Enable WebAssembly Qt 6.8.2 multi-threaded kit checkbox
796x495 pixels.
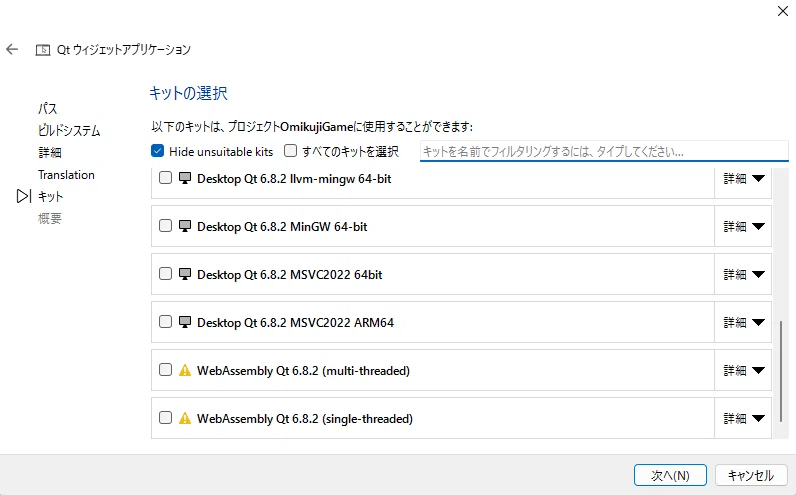coord(165,370)
